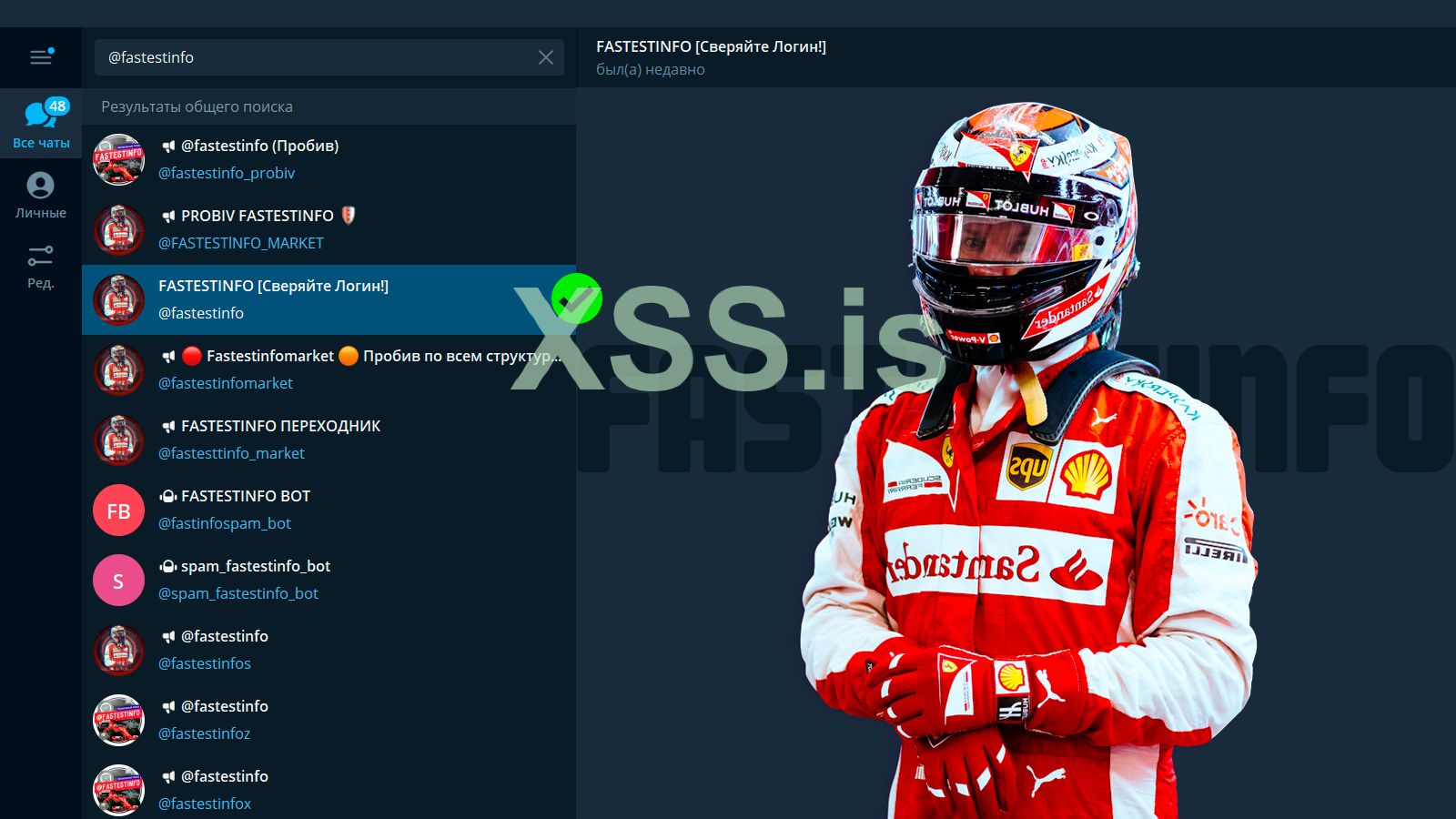
Task: Click the @fastestinfomarket username link
Action: click(226, 383)
